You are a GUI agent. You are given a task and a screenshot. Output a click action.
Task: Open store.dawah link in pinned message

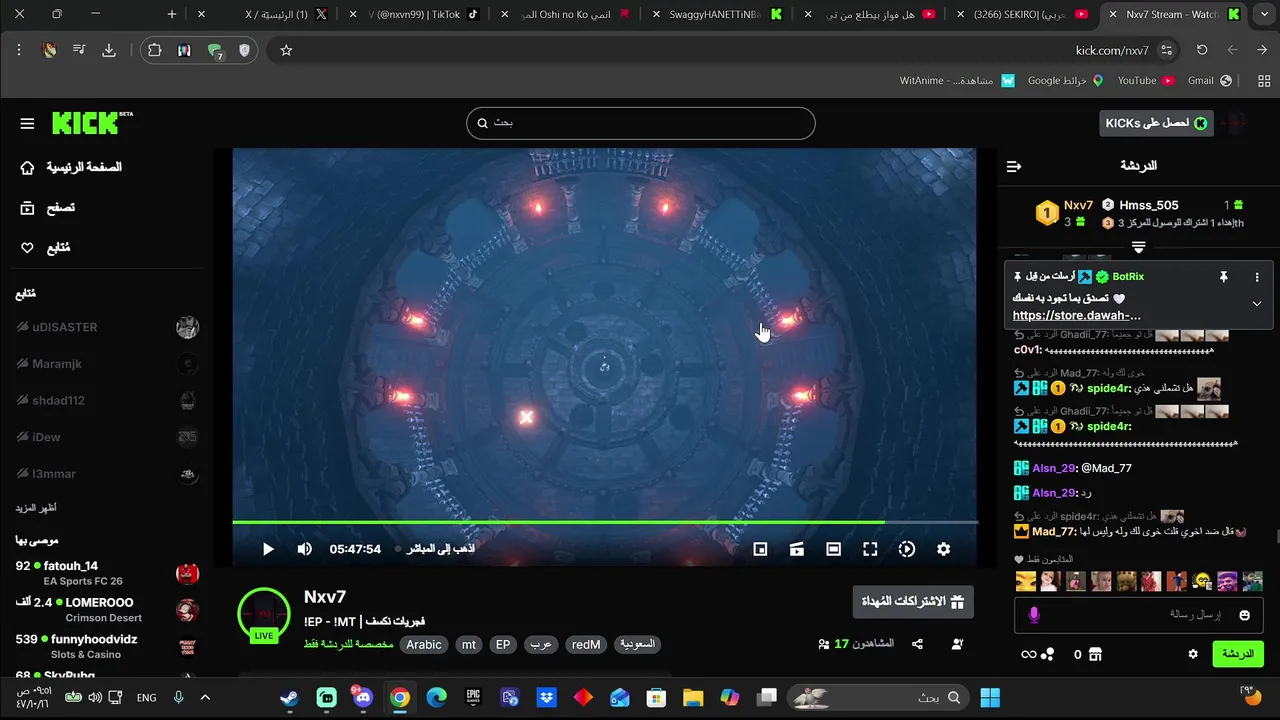coord(1077,316)
